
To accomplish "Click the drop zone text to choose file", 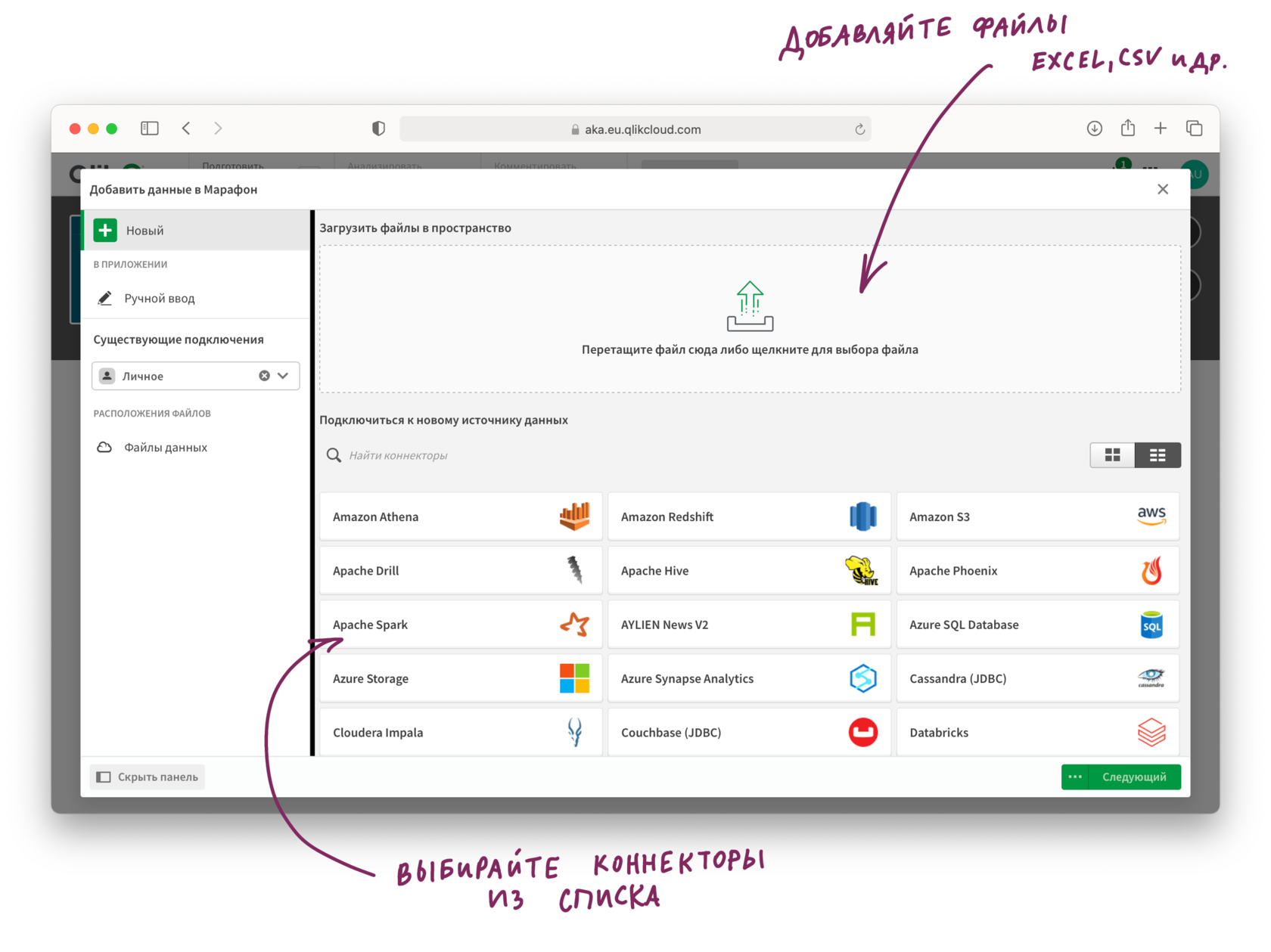I will [750, 349].
